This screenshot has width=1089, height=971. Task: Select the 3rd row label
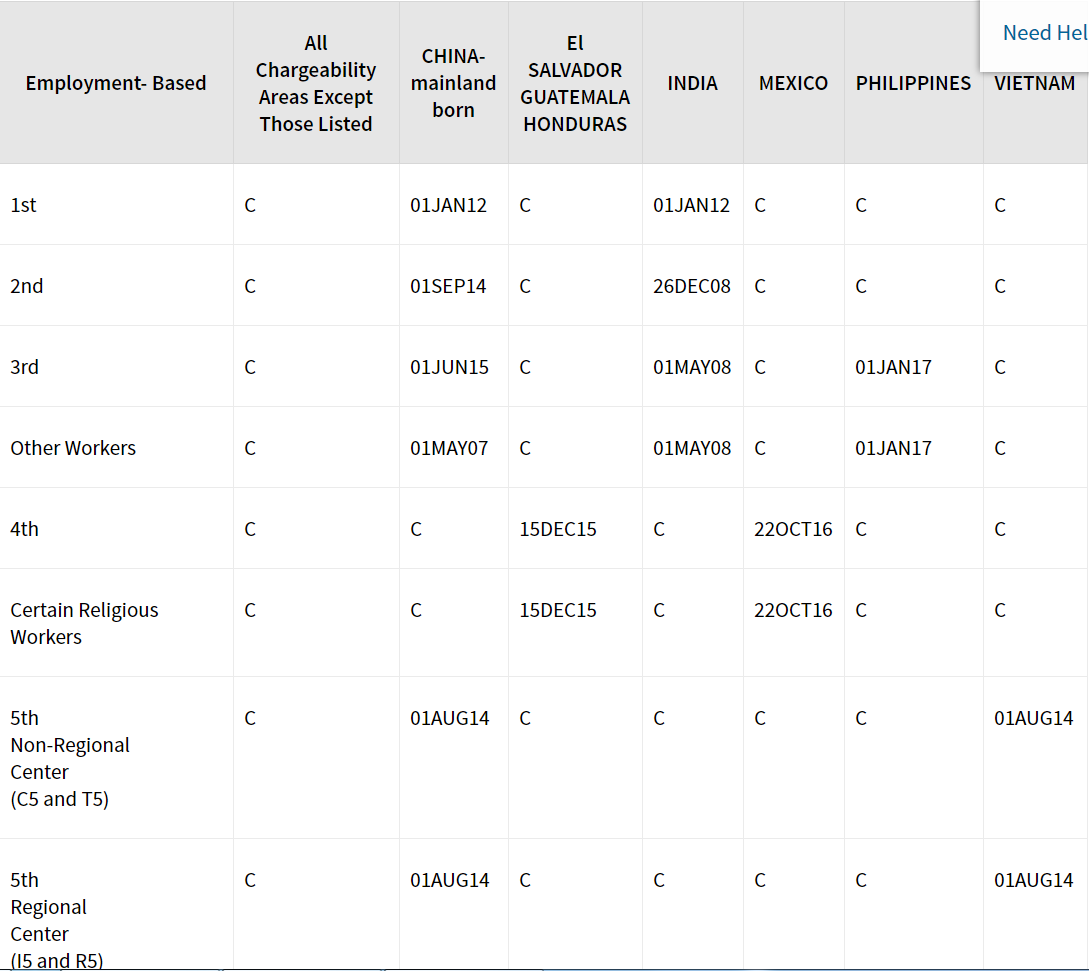point(24,367)
